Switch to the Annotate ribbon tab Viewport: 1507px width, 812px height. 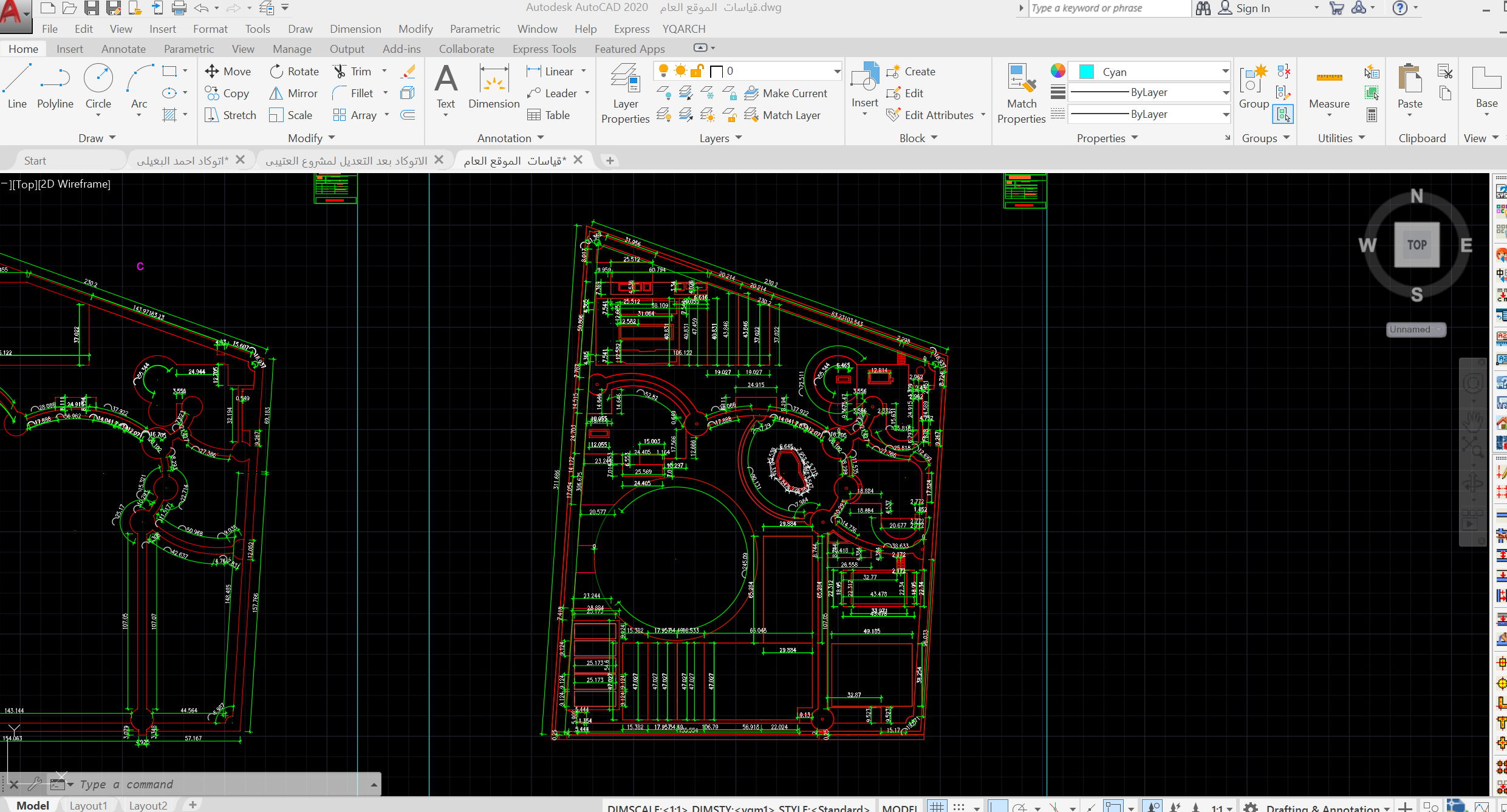[x=123, y=49]
